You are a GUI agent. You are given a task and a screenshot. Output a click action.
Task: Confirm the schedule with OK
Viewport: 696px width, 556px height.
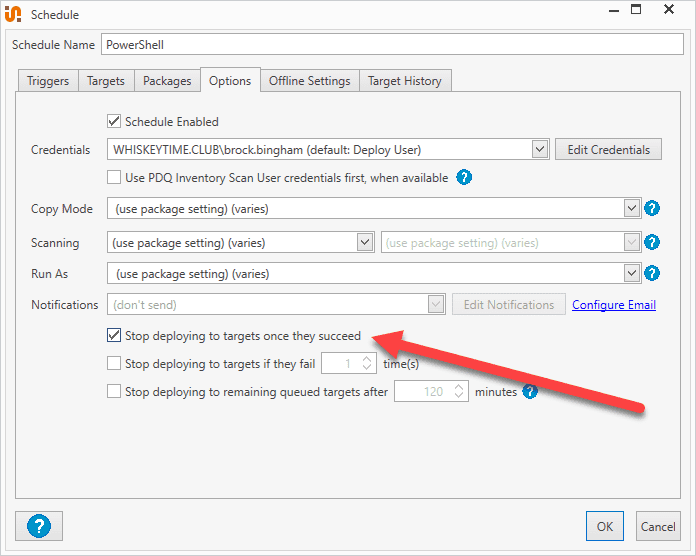605,526
